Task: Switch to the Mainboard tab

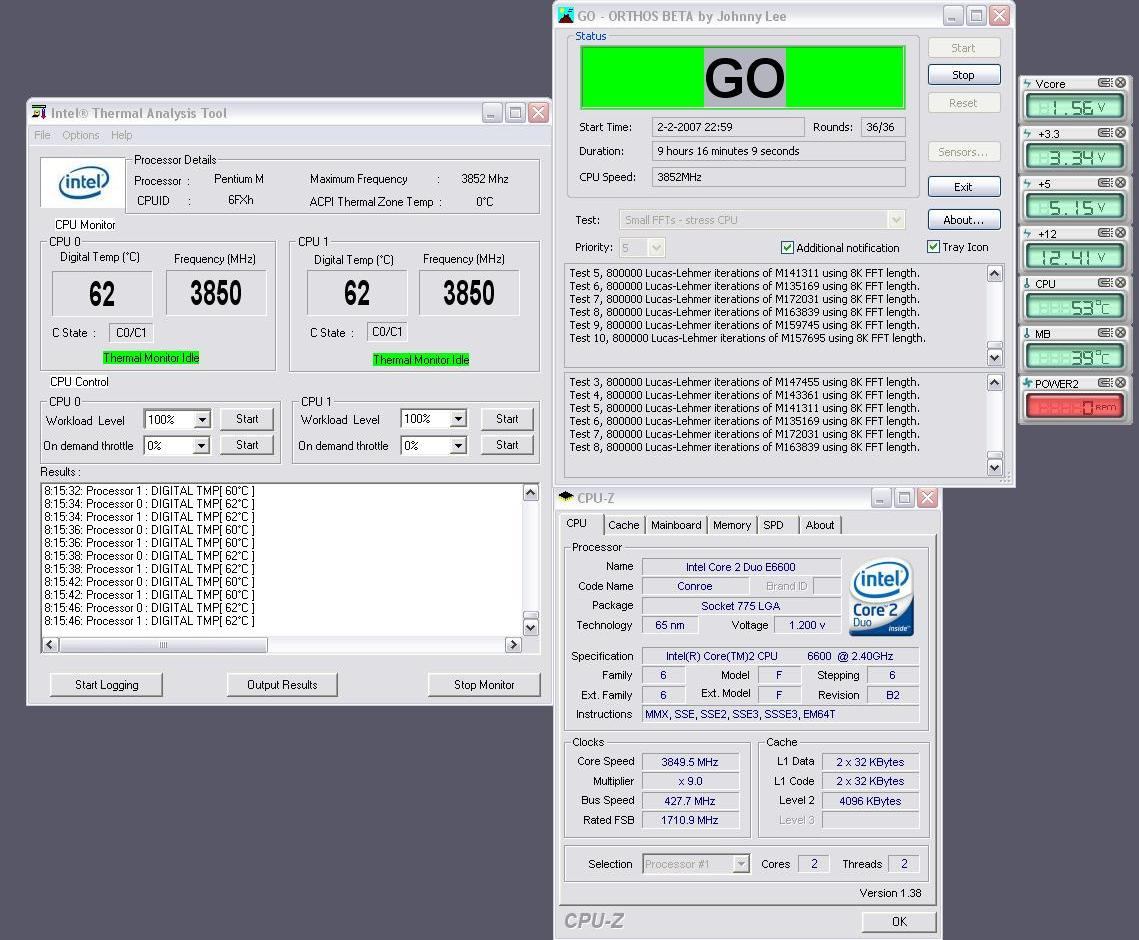Action: pyautogui.click(x=676, y=525)
